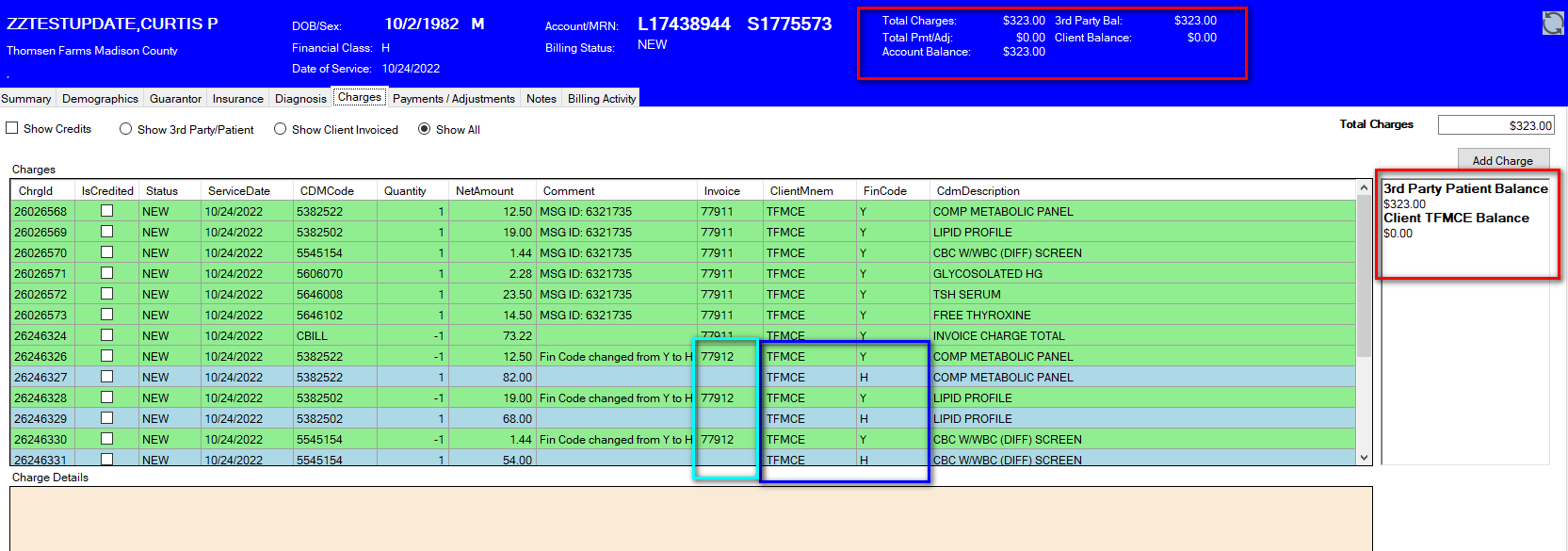The width and height of the screenshot is (1568, 551).
Task: Click the CdmDescription column header
Action: click(x=978, y=190)
